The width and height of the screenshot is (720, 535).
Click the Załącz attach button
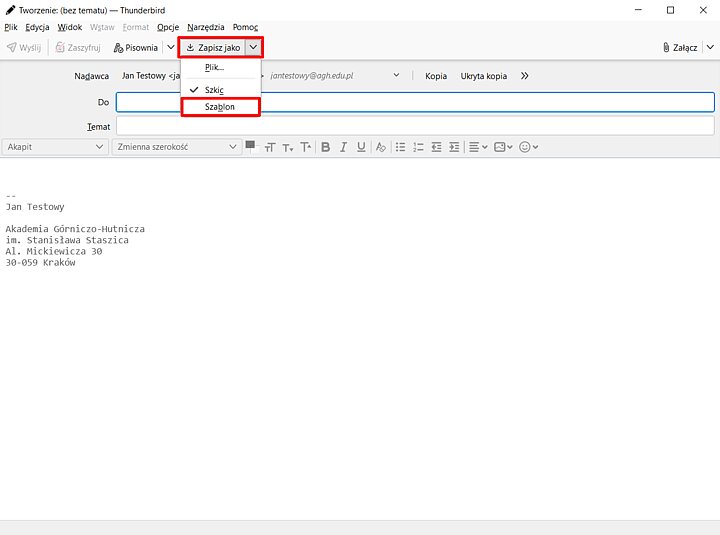click(x=680, y=48)
